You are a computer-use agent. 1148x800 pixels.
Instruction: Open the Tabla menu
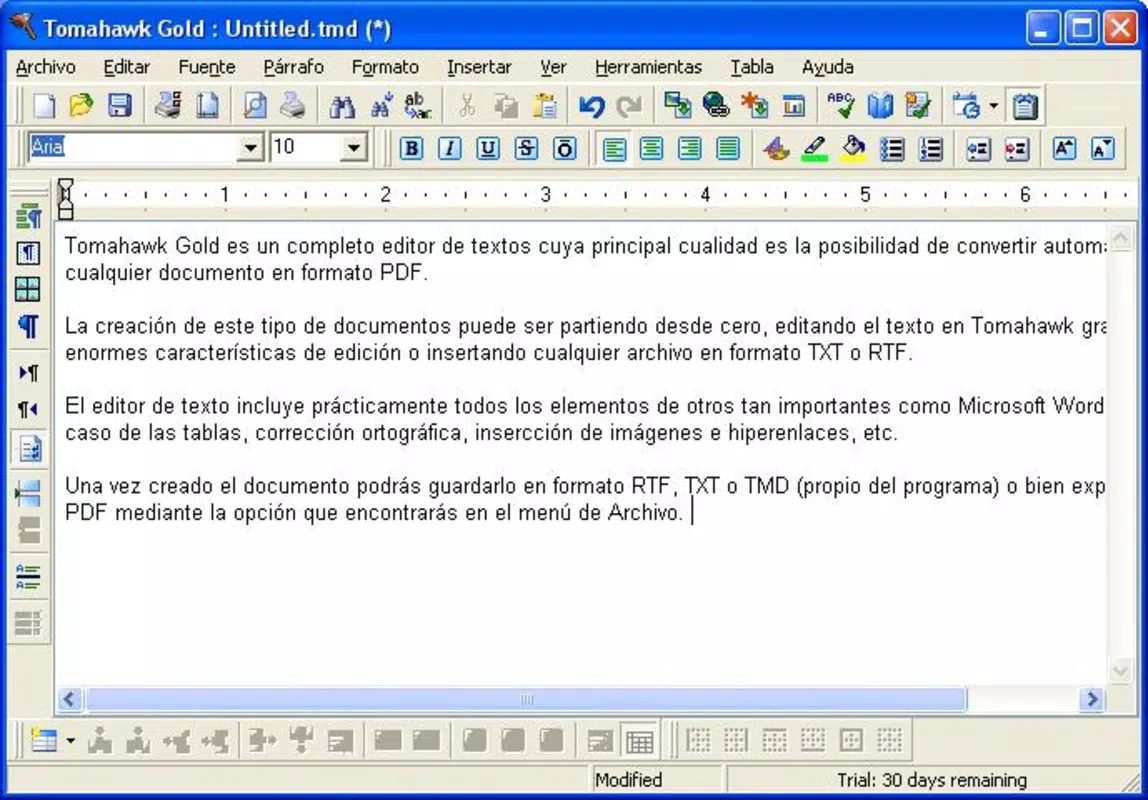point(752,67)
